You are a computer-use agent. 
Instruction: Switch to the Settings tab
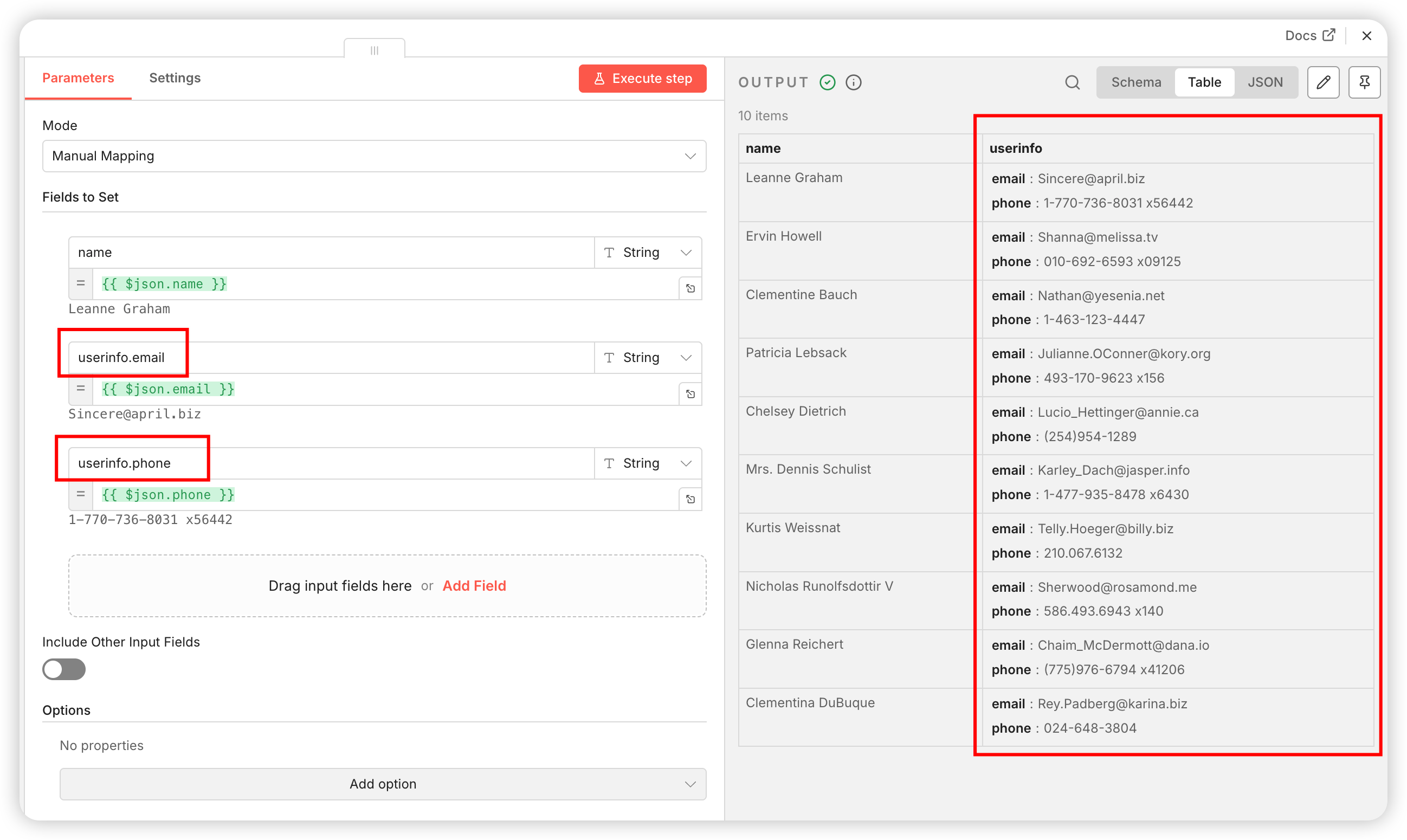pos(175,78)
